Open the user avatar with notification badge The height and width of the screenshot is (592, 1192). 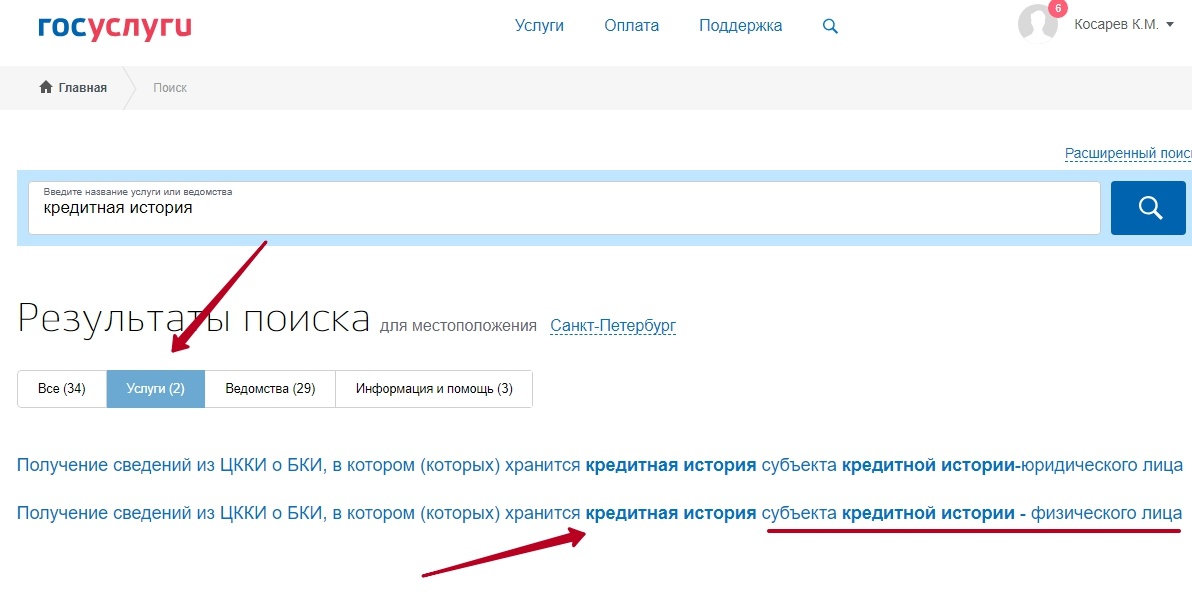pos(1038,22)
